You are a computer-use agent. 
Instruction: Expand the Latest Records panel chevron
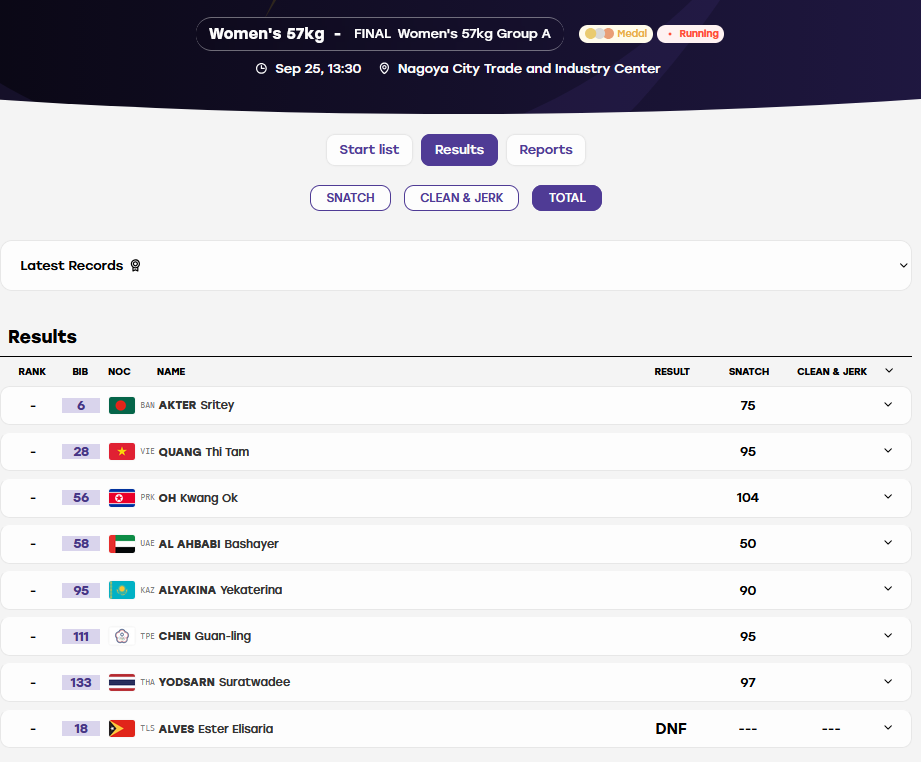[x=903, y=266]
